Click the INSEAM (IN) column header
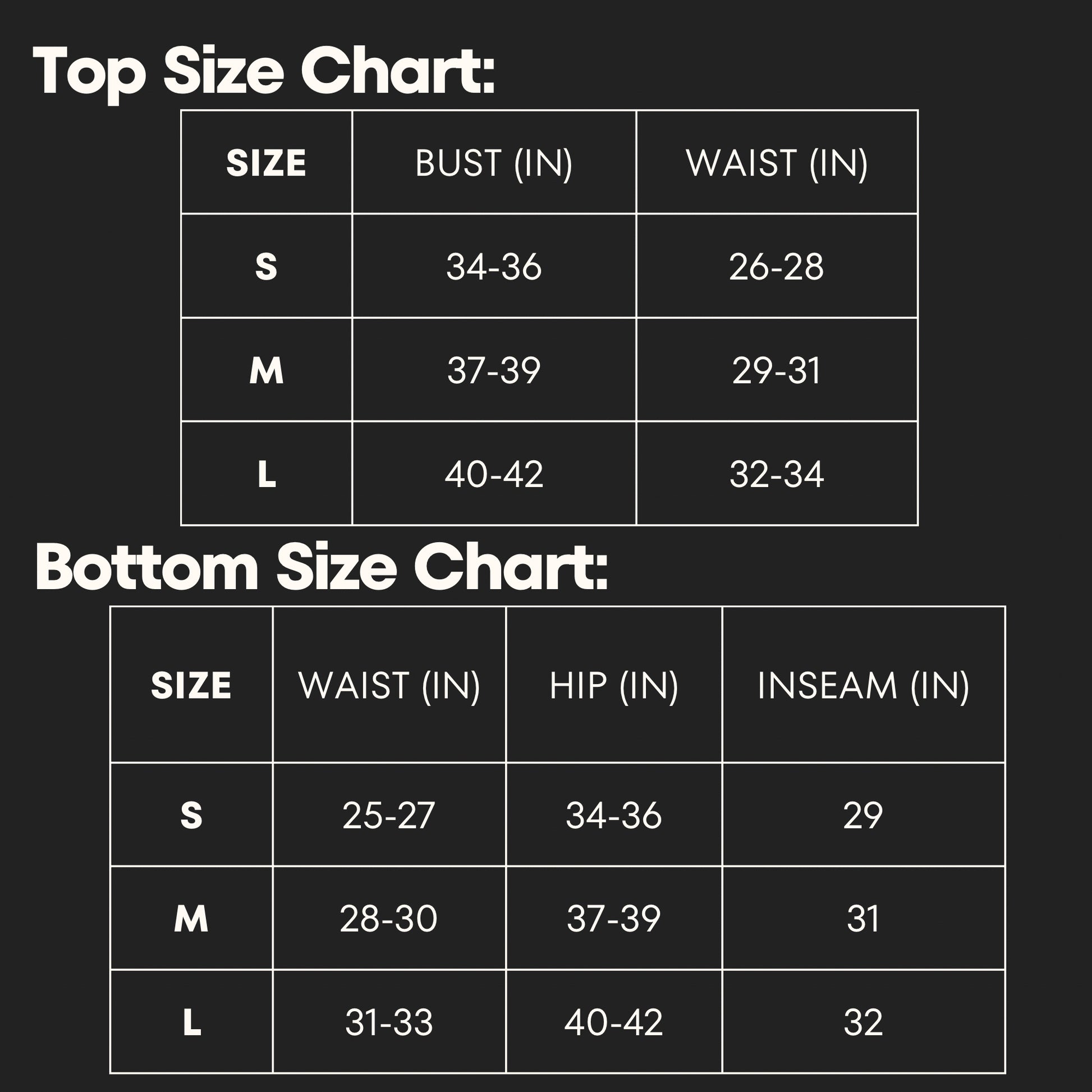Screen dimensions: 1092x1092 tap(863, 686)
